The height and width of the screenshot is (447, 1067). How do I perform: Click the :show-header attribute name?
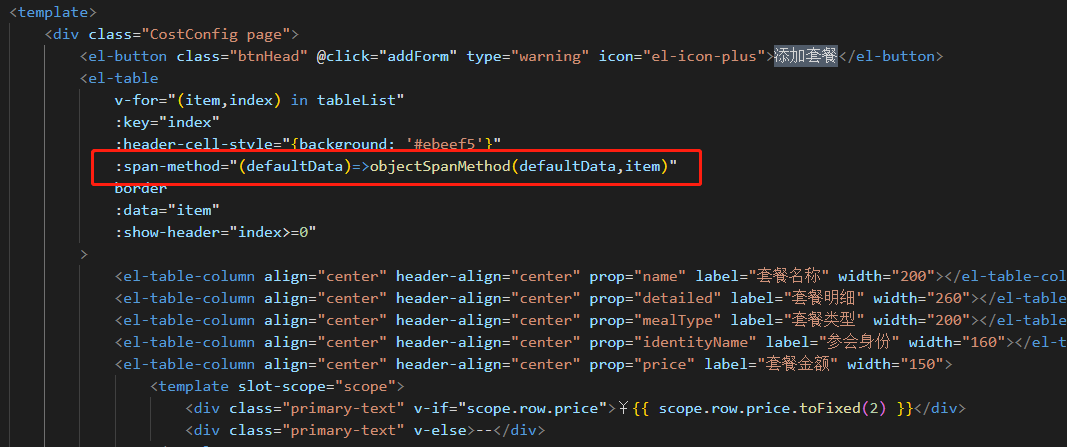click(167, 232)
